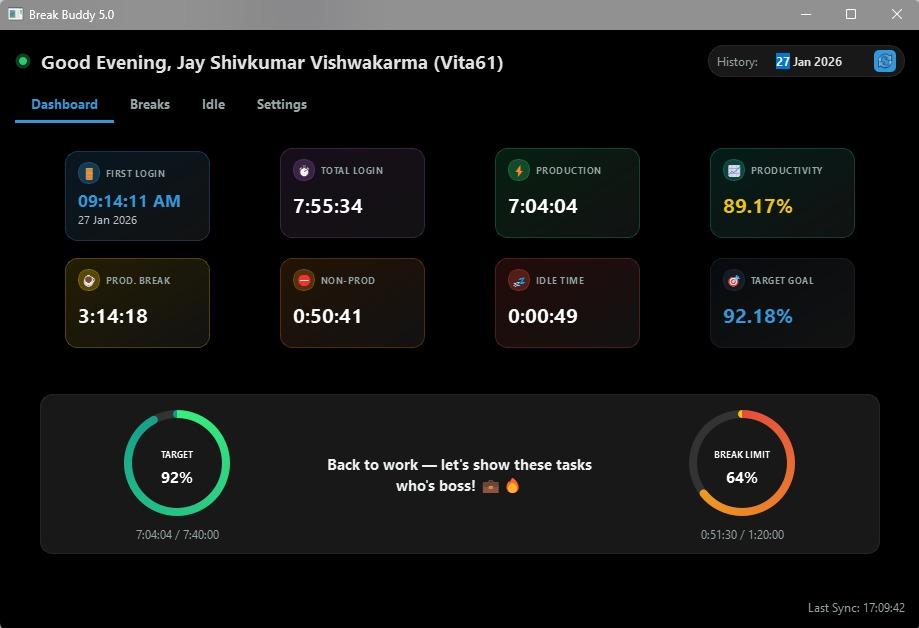Click the Idle Time sleep icon
This screenshot has height=628, width=919.
click(x=519, y=281)
